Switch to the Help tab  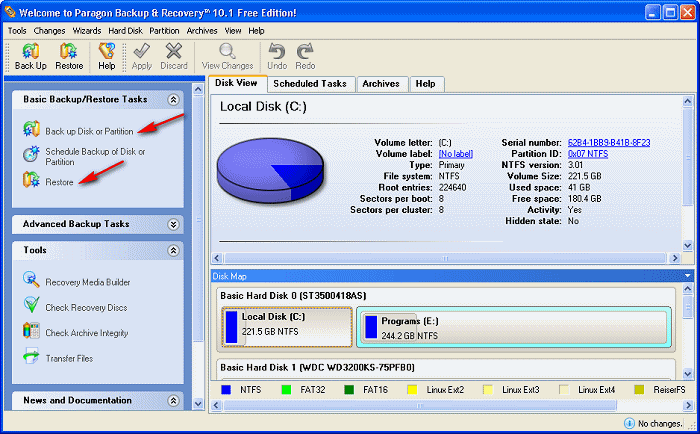pos(425,84)
